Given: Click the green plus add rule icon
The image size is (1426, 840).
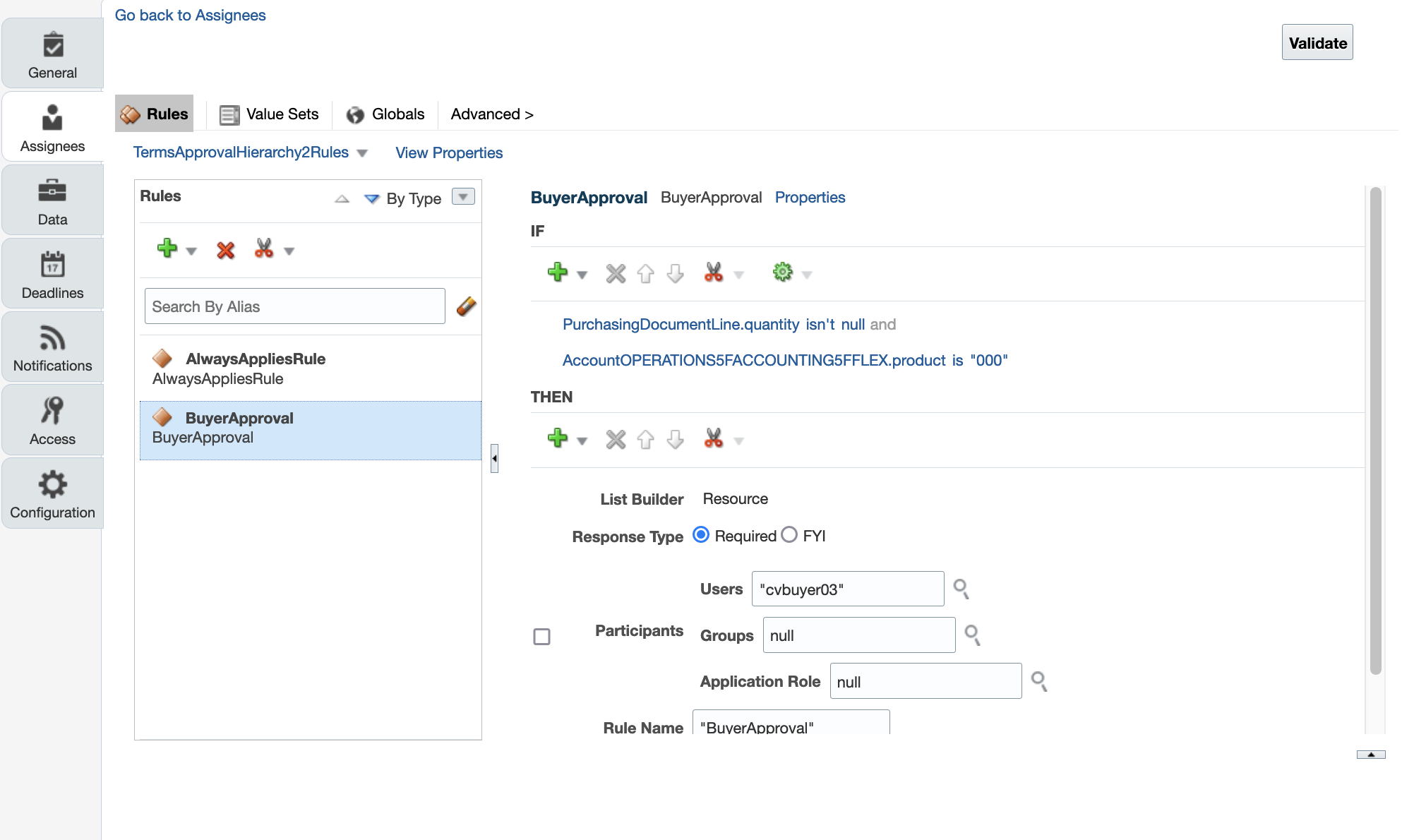Looking at the screenshot, I should [x=167, y=248].
